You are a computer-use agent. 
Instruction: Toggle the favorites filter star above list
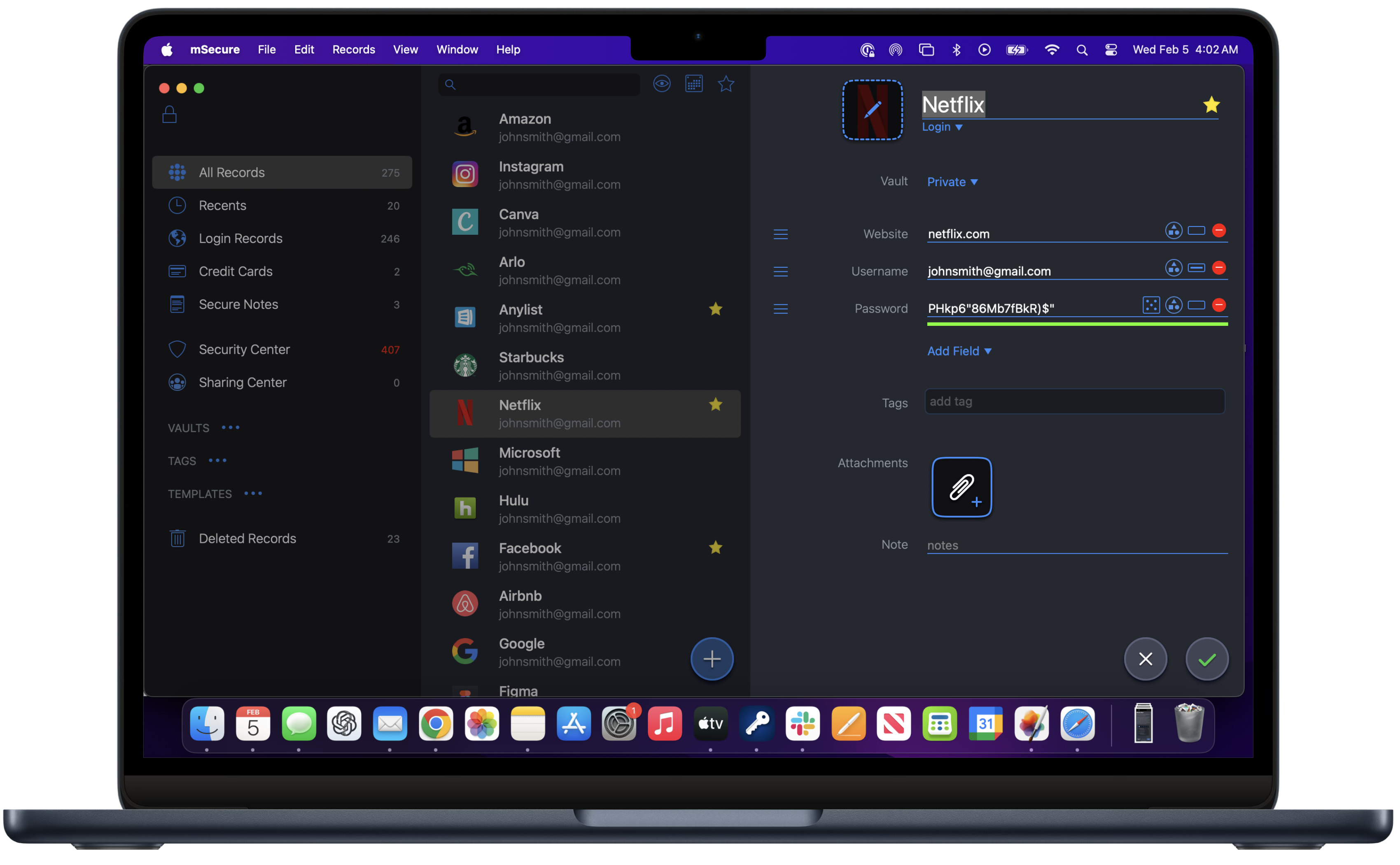click(x=726, y=84)
